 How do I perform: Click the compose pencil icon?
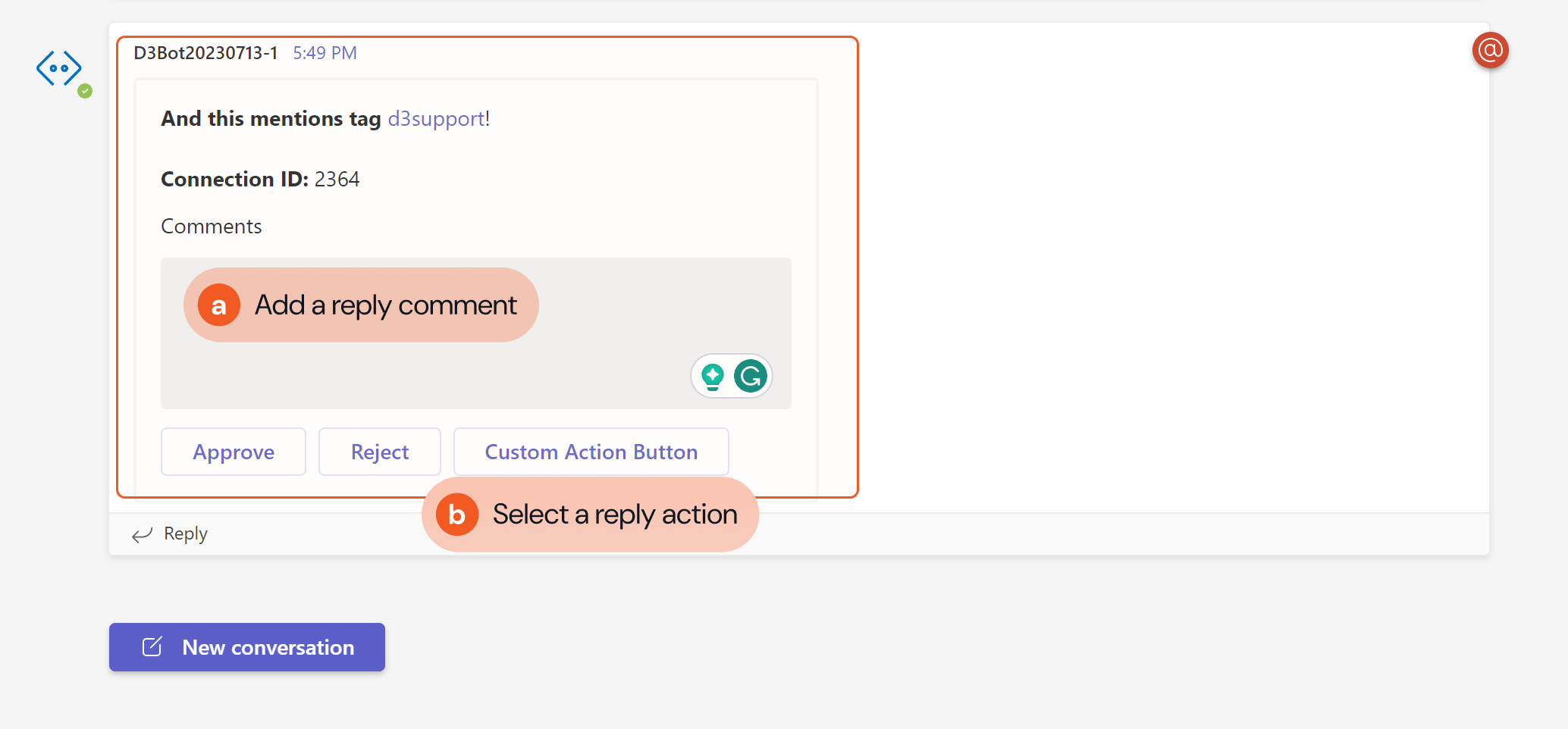152,647
